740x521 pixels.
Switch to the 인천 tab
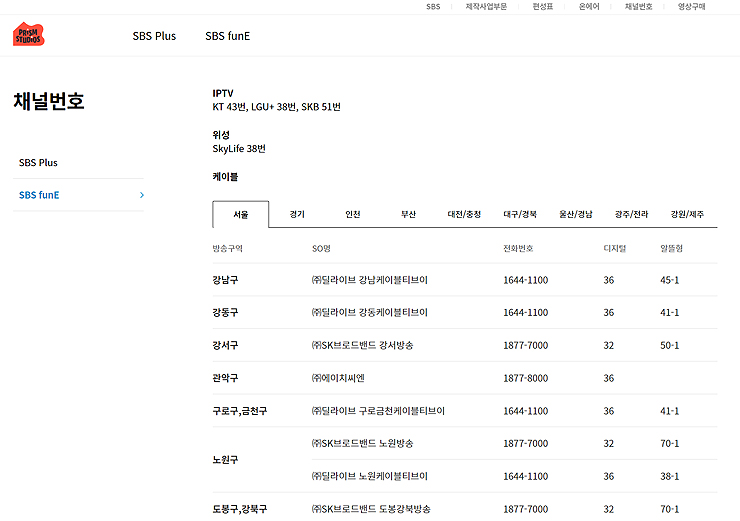(353, 214)
